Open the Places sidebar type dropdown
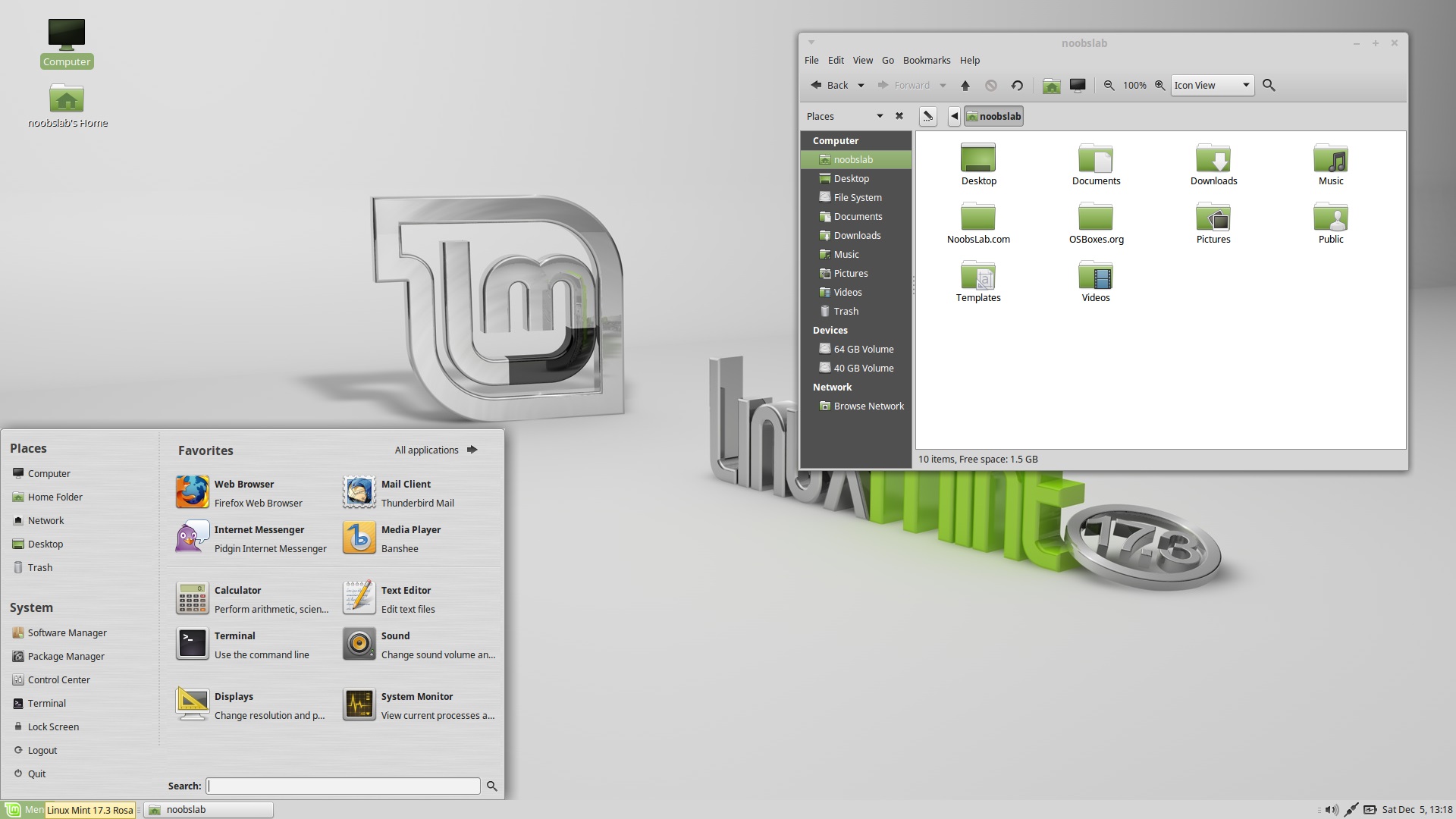Image resolution: width=1456 pixels, height=819 pixels. (880, 116)
